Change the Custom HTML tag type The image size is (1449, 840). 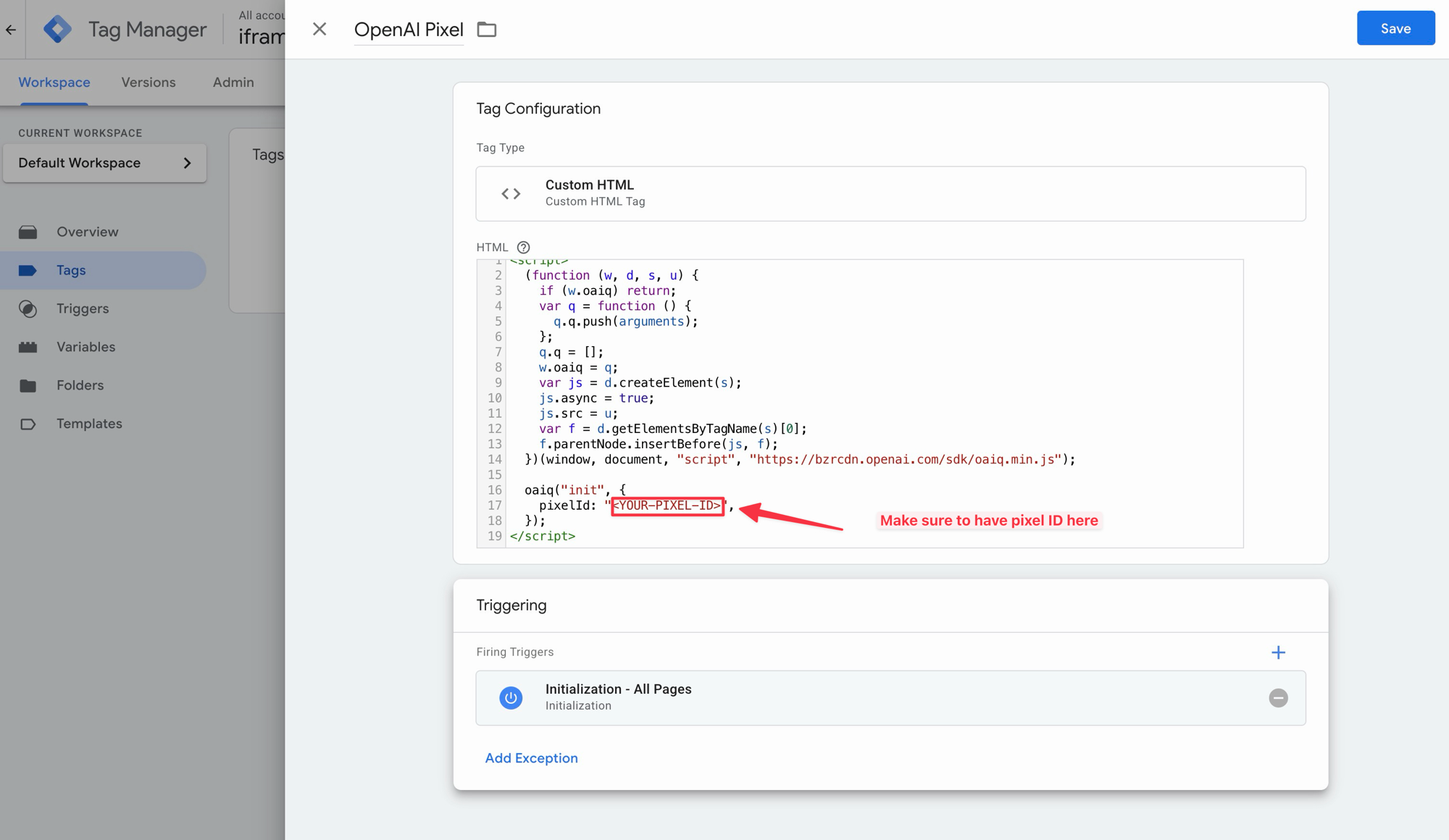point(890,193)
